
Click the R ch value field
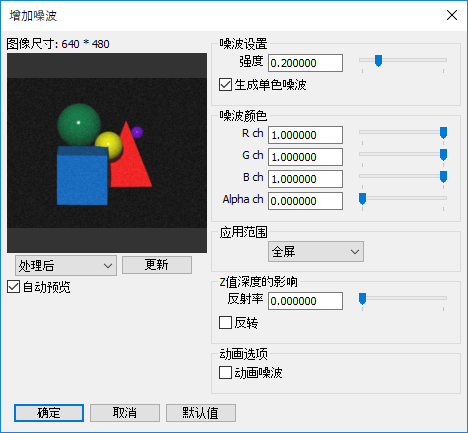(305, 135)
